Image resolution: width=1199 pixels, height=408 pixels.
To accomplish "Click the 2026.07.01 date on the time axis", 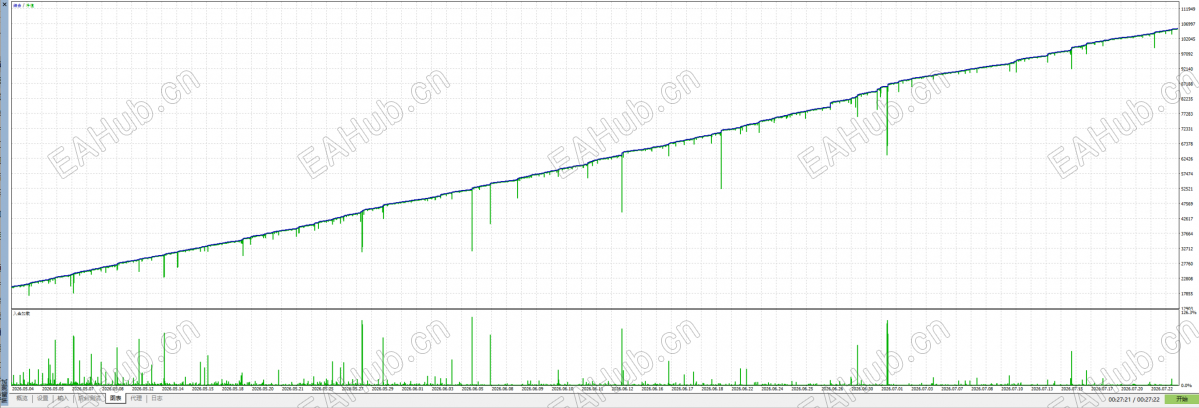I will (892, 389).
